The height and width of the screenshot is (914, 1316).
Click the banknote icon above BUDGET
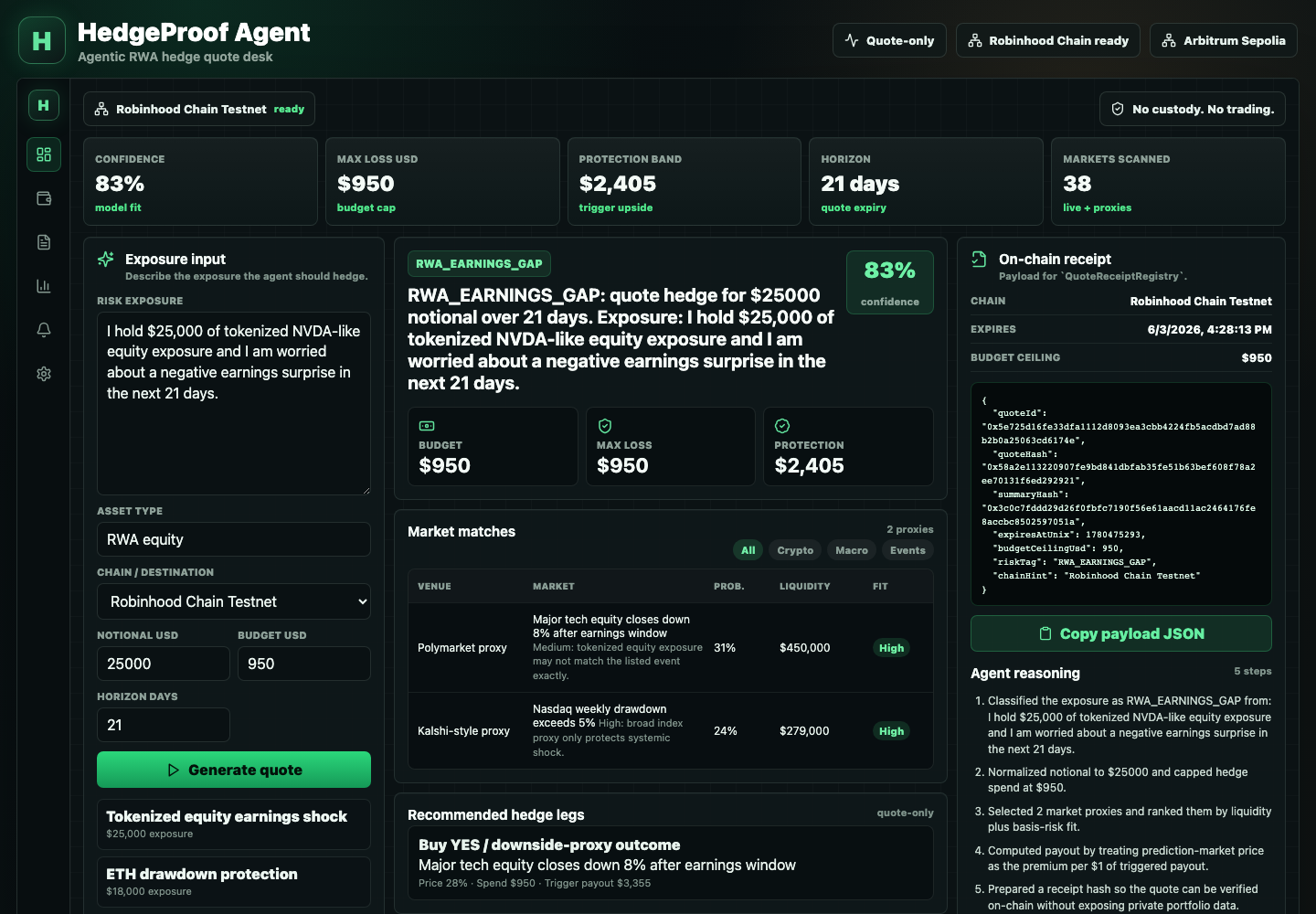pyautogui.click(x=427, y=426)
